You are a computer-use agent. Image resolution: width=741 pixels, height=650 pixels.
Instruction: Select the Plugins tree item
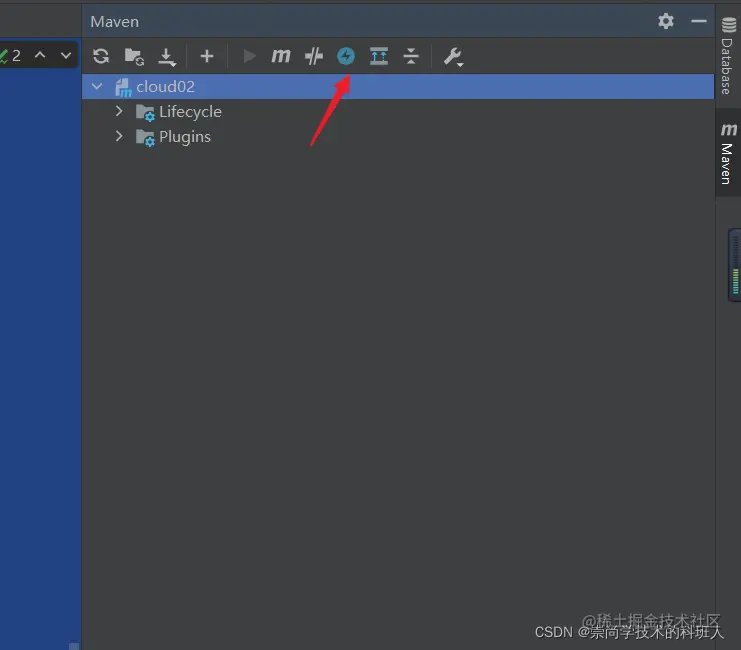coord(185,137)
